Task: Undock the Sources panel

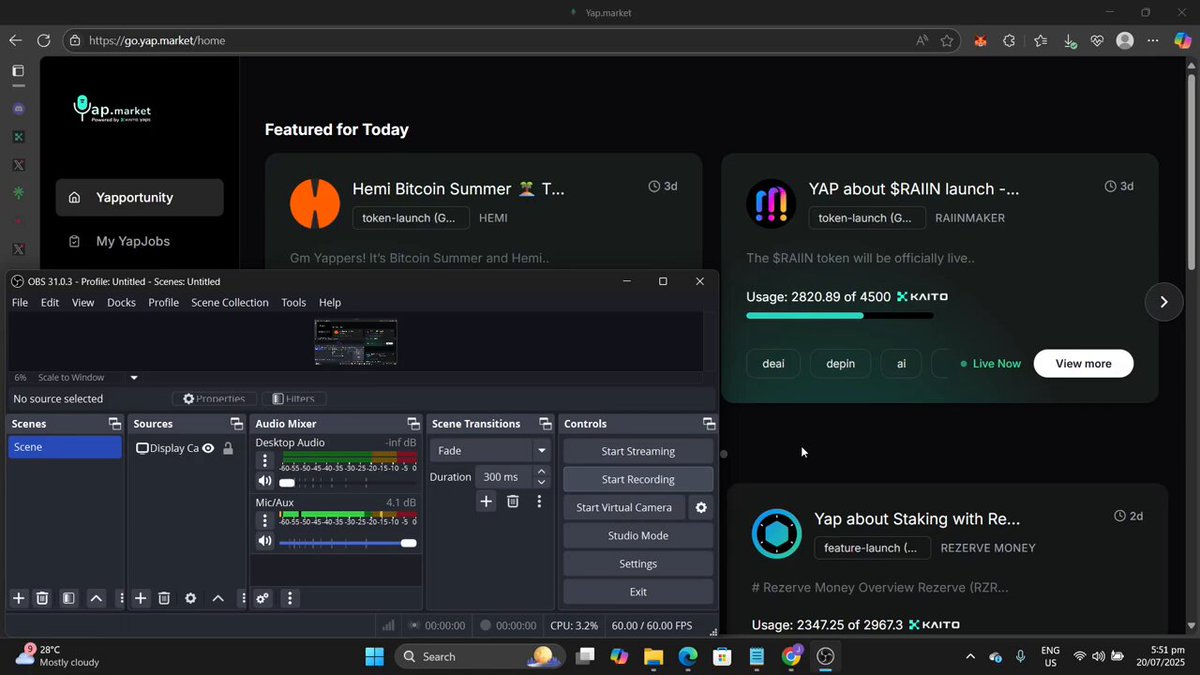Action: coord(236,424)
